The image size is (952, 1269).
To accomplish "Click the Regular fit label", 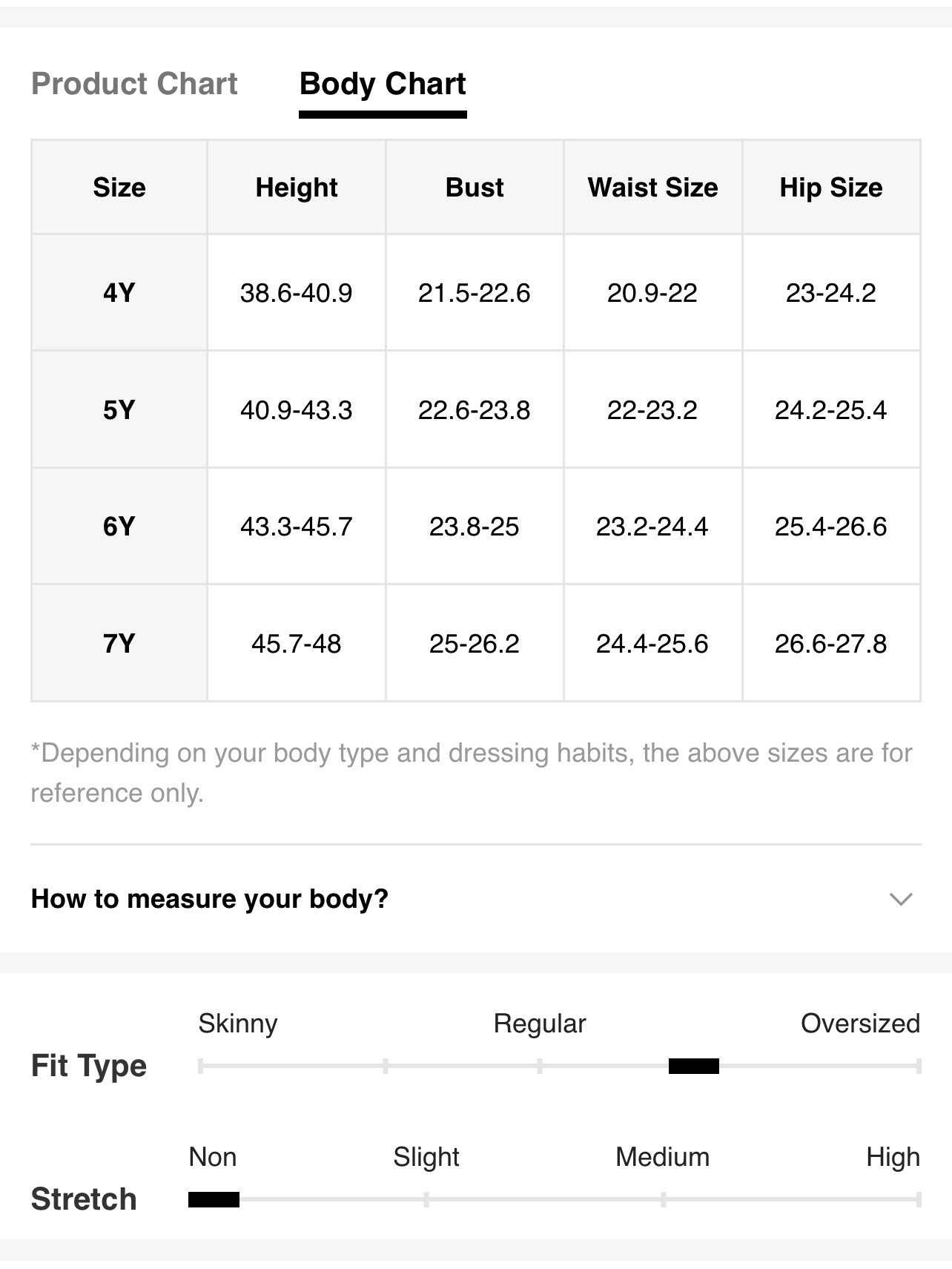I will click(540, 1024).
